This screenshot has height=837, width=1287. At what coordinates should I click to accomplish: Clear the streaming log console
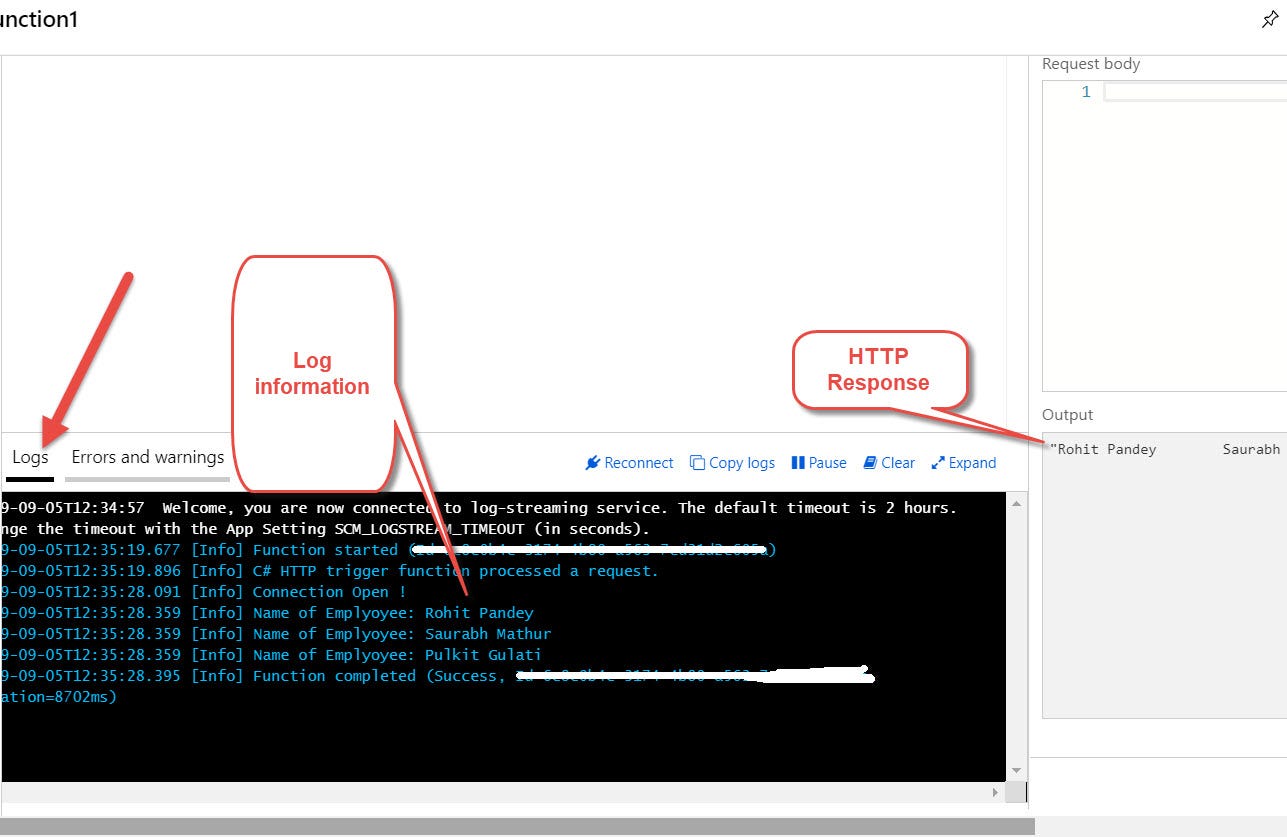point(889,462)
